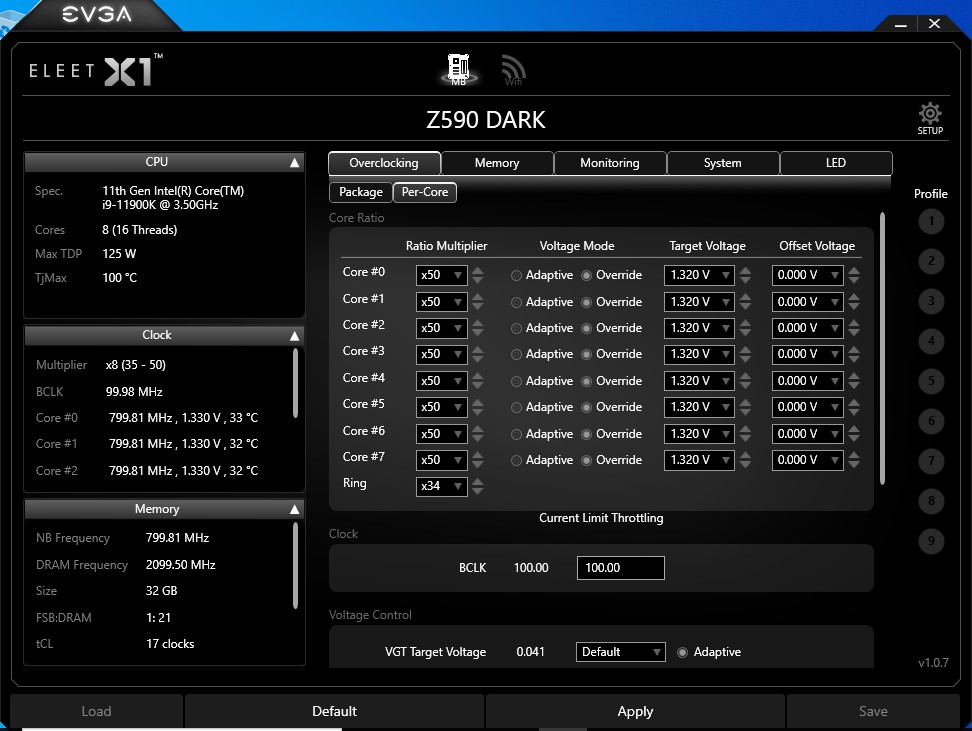Increase Ring ratio with up arrow
The image size is (972, 731).
click(x=477, y=482)
